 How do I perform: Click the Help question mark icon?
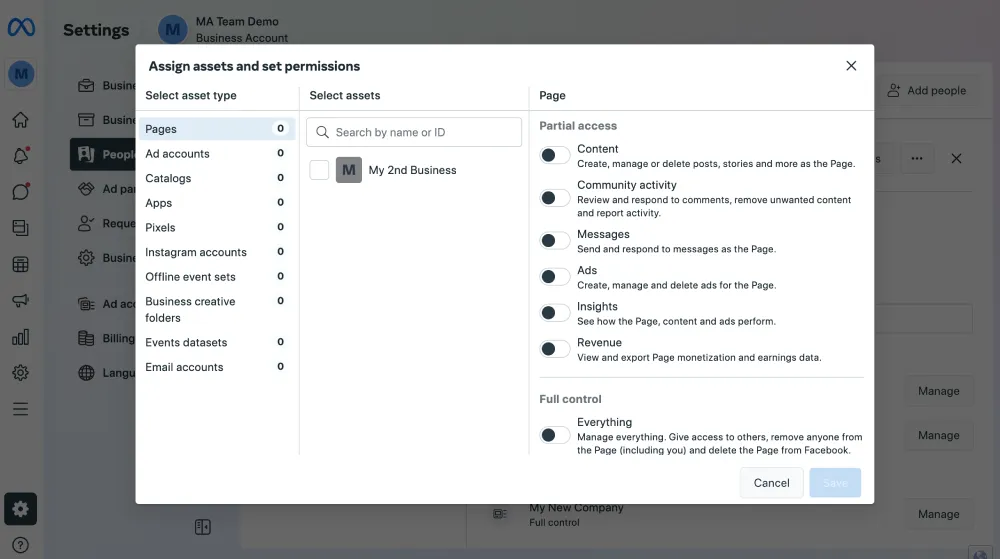(x=20, y=545)
